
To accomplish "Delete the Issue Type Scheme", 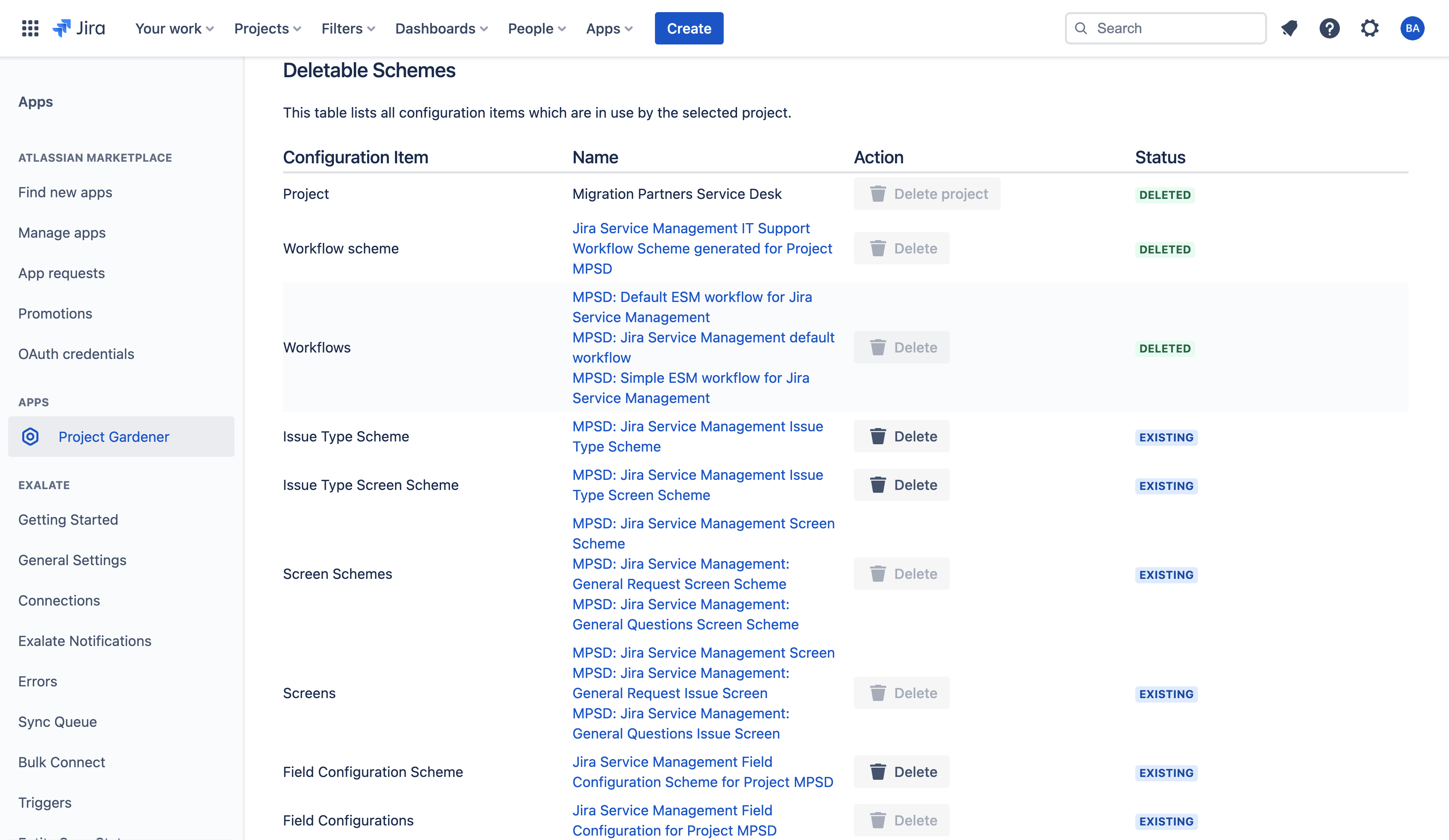I will pos(901,437).
